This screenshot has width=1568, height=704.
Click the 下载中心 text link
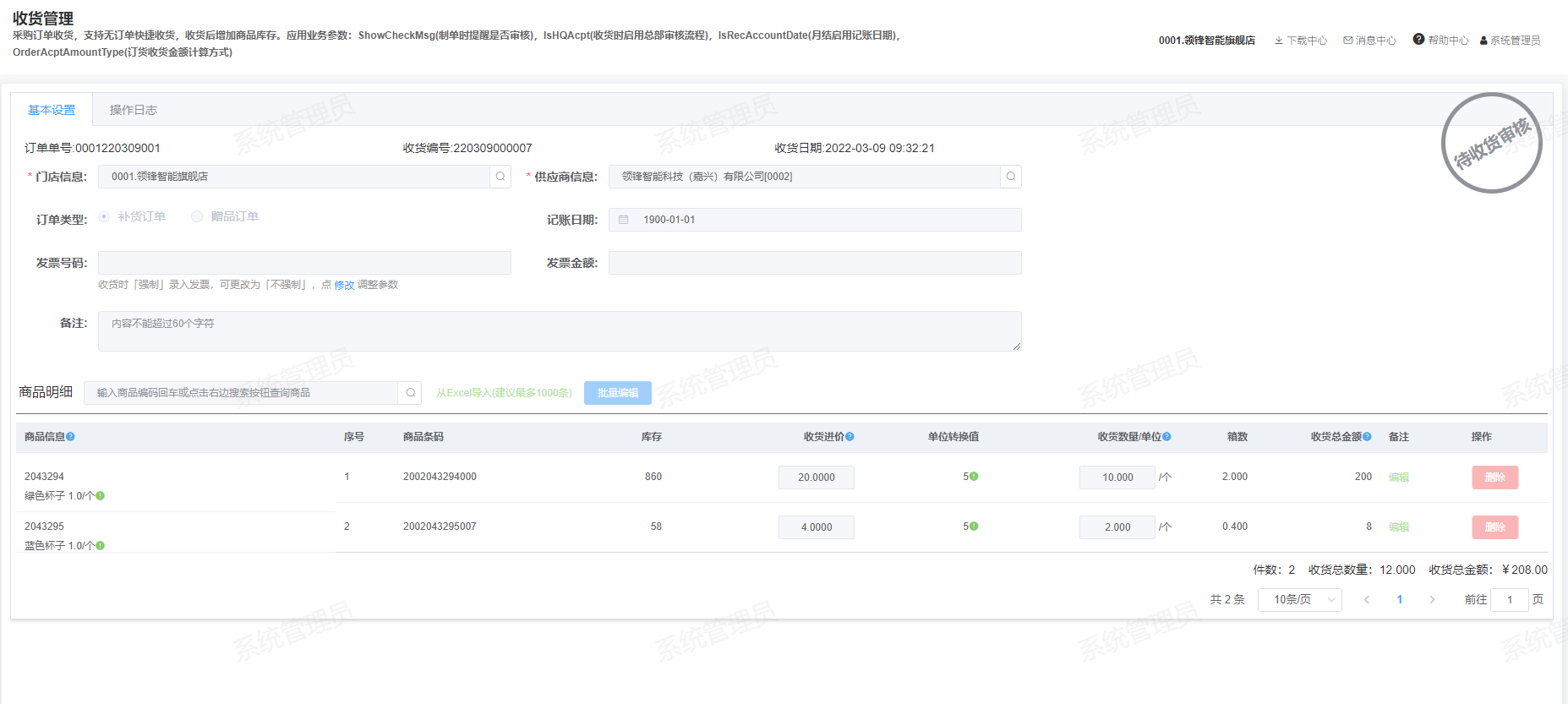click(x=1307, y=41)
